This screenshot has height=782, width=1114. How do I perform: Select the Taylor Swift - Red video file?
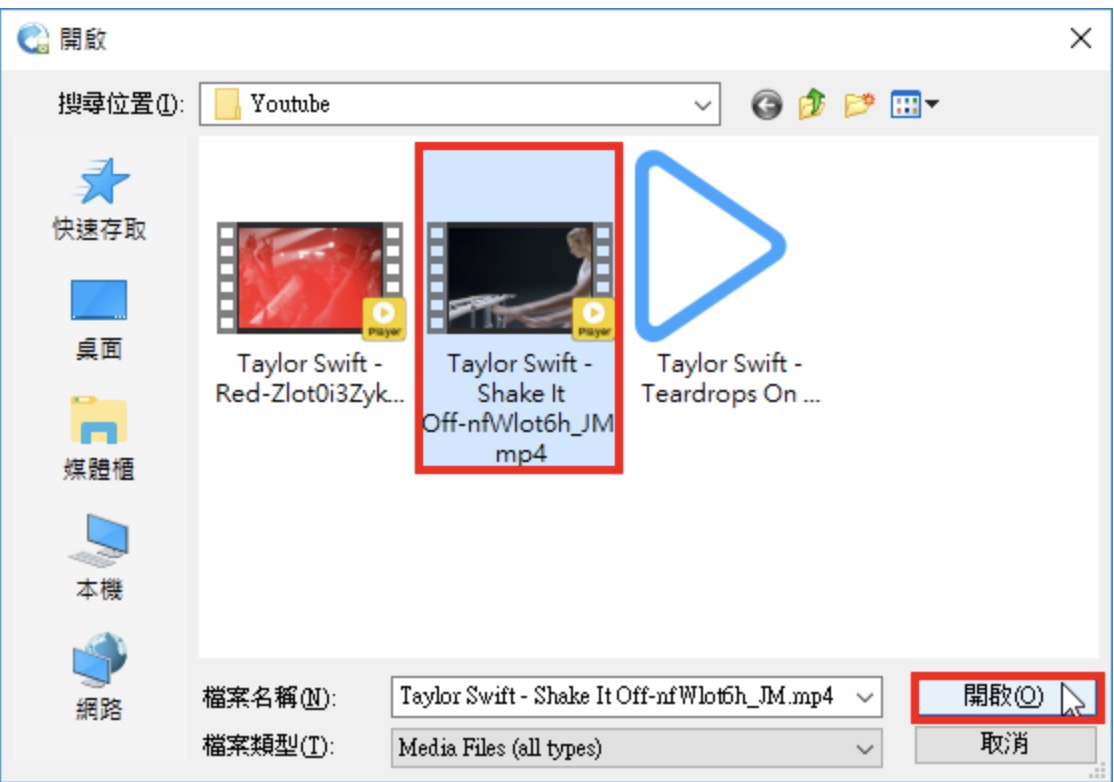(x=310, y=313)
